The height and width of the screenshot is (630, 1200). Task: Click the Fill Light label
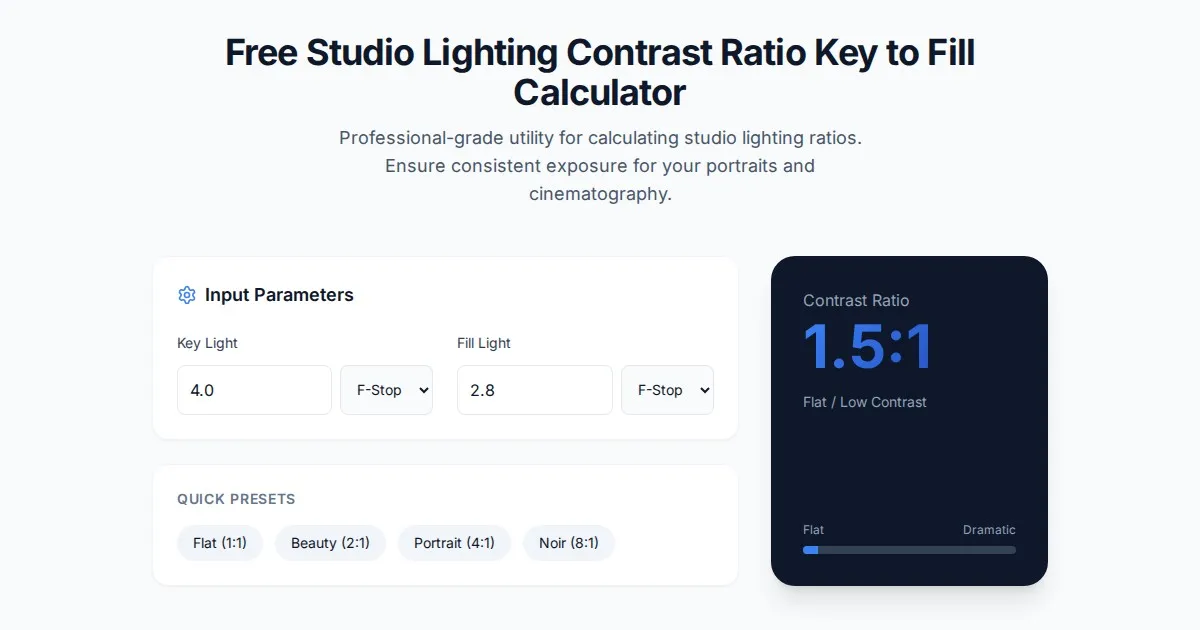point(484,343)
